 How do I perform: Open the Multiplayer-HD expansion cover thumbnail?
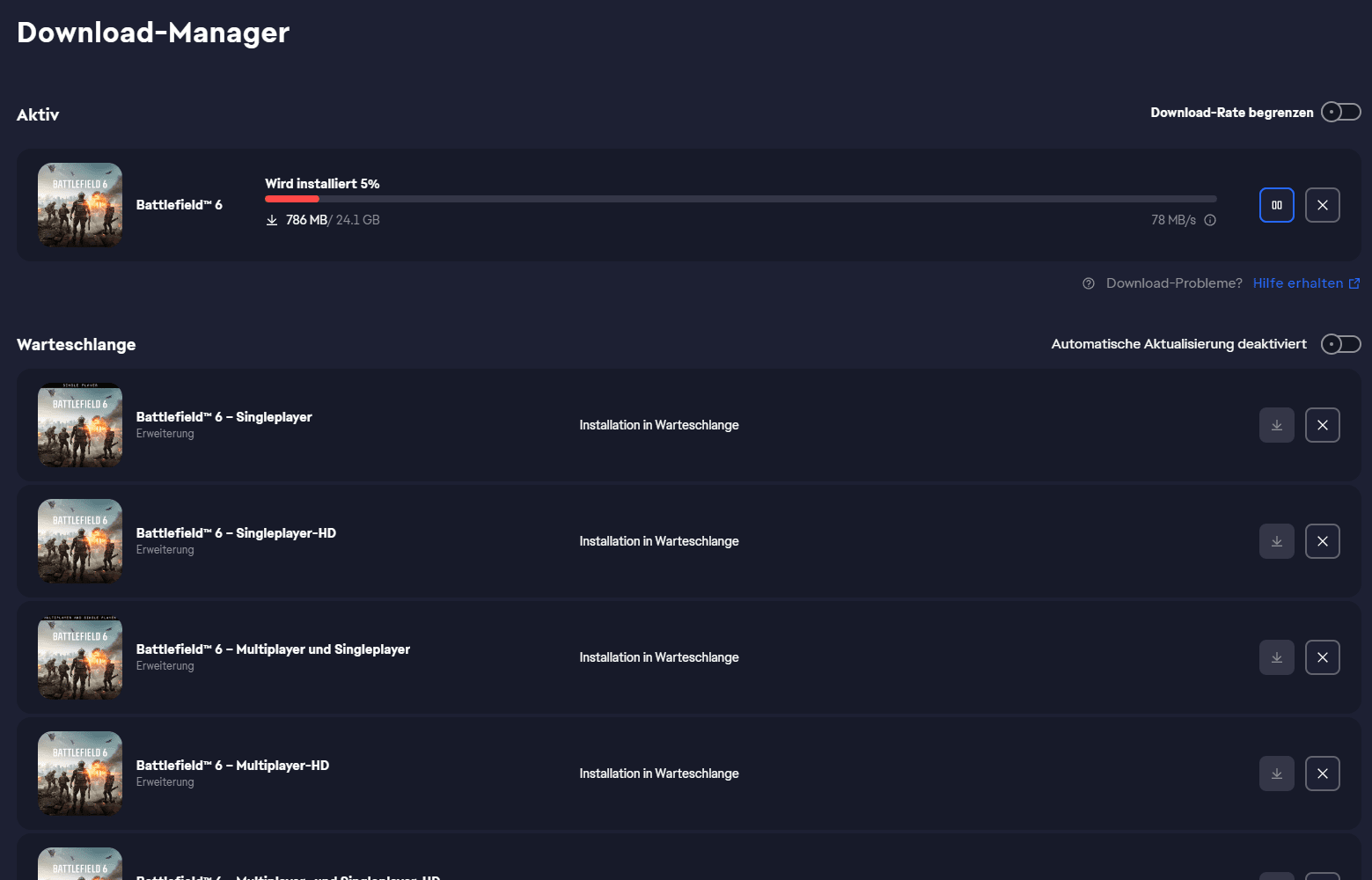tap(80, 774)
